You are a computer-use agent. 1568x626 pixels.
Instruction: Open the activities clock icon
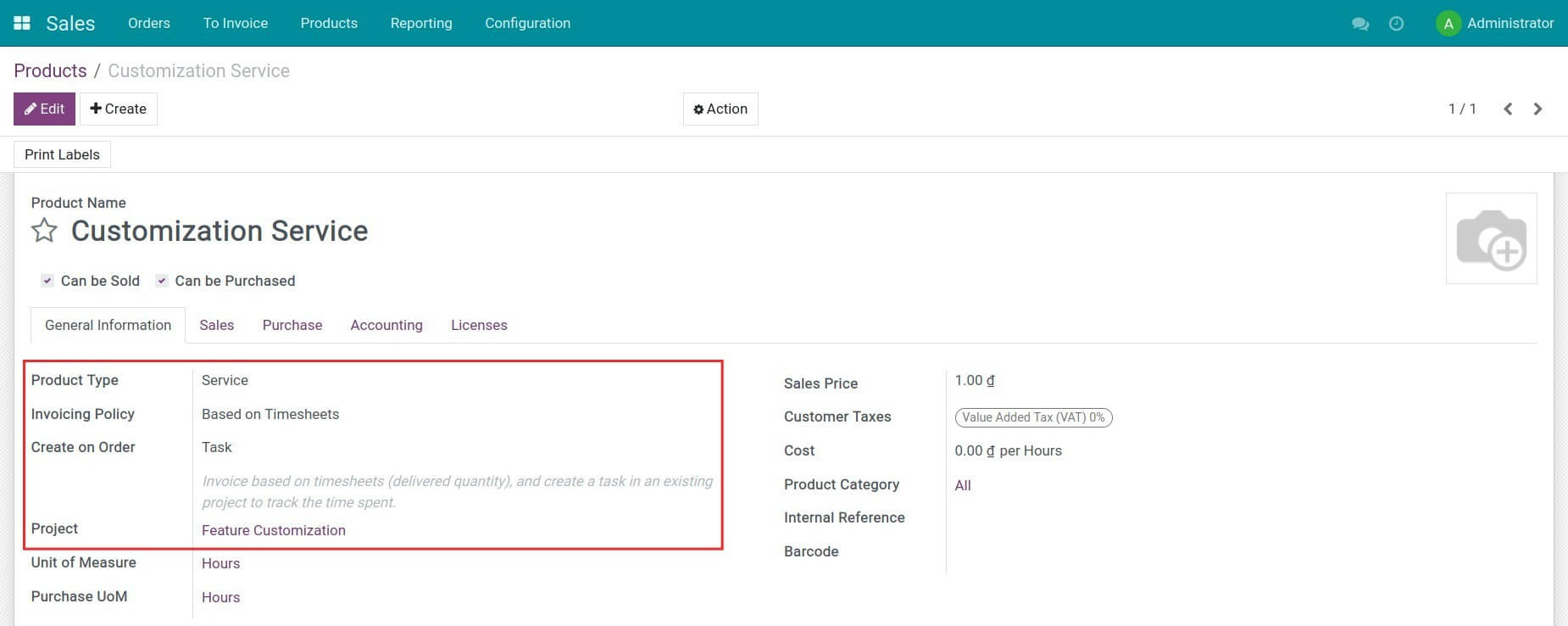[1396, 24]
